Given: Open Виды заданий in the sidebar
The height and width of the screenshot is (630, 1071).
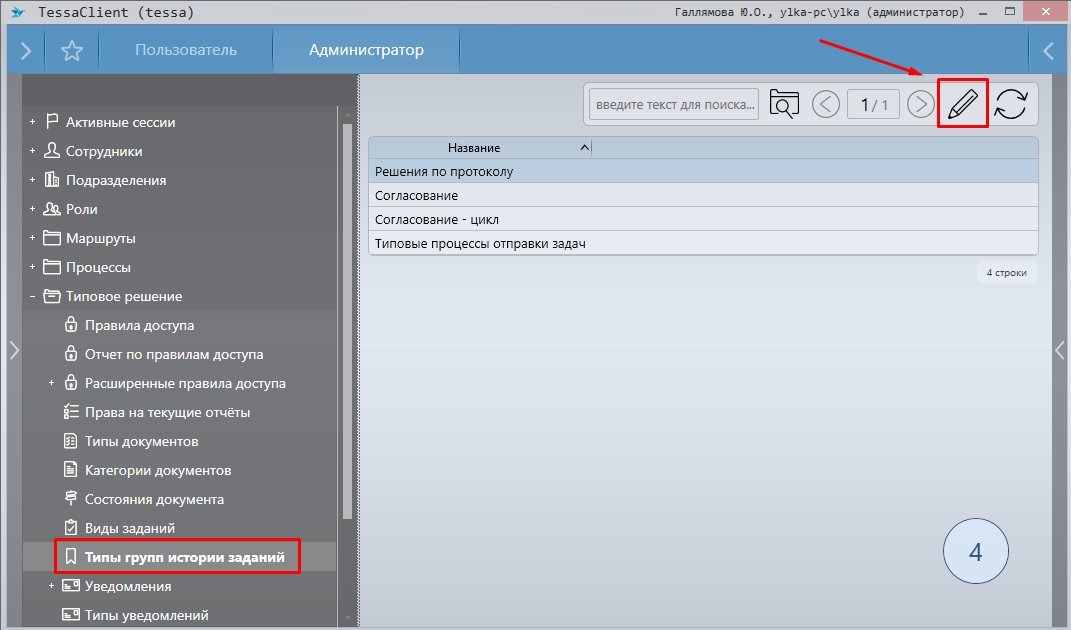Looking at the screenshot, I should 130,528.
